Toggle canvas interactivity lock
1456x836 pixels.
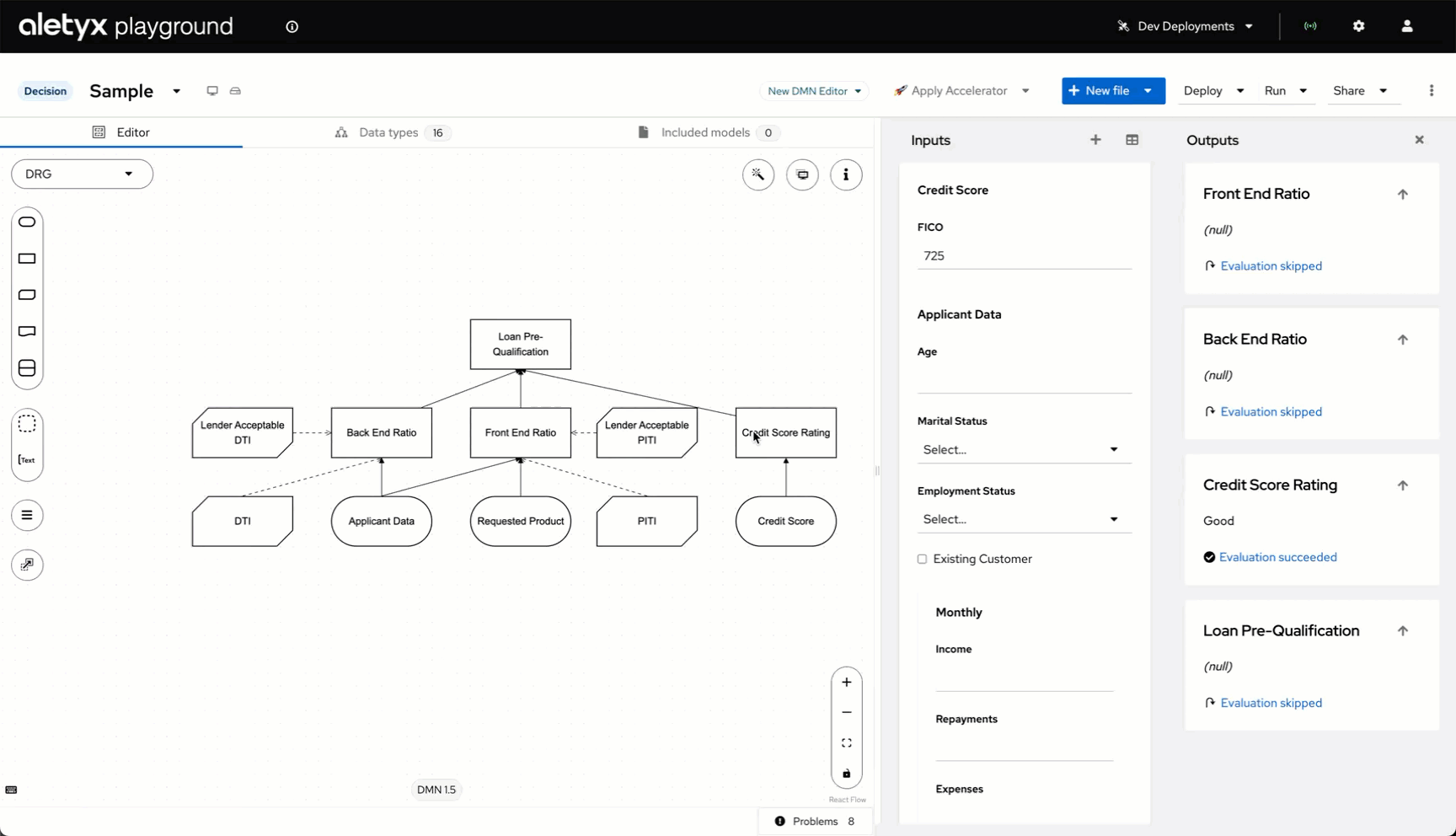coord(847,774)
